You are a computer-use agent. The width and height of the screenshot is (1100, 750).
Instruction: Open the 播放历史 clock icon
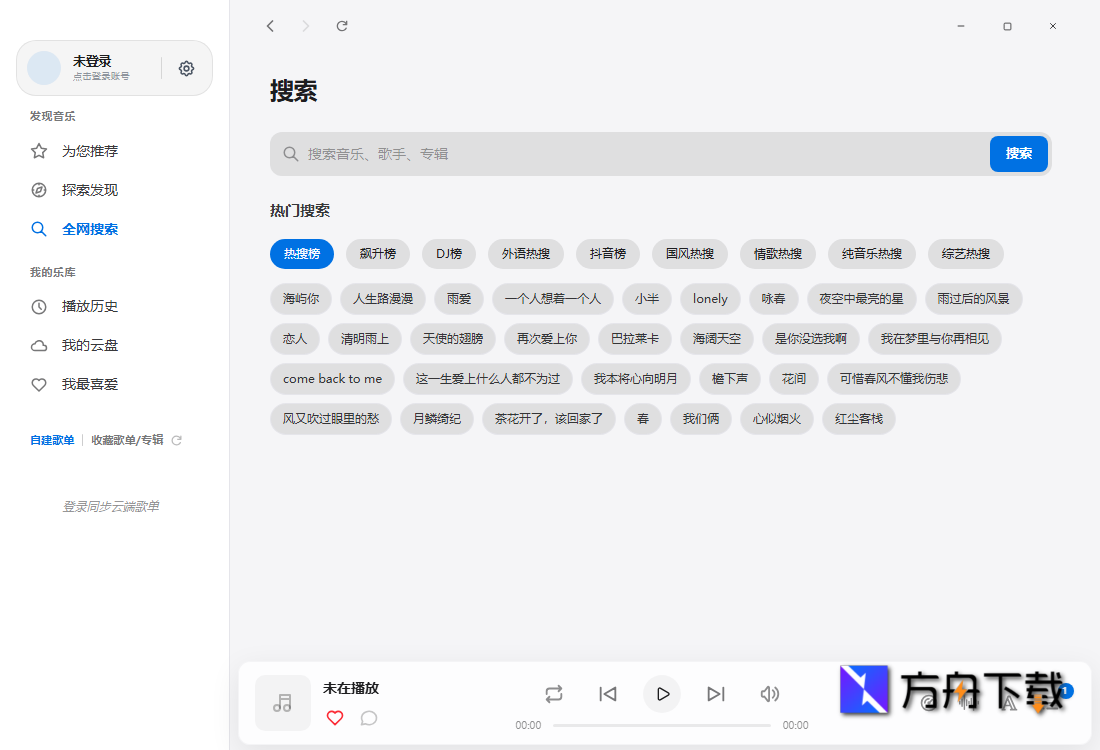tap(38, 306)
